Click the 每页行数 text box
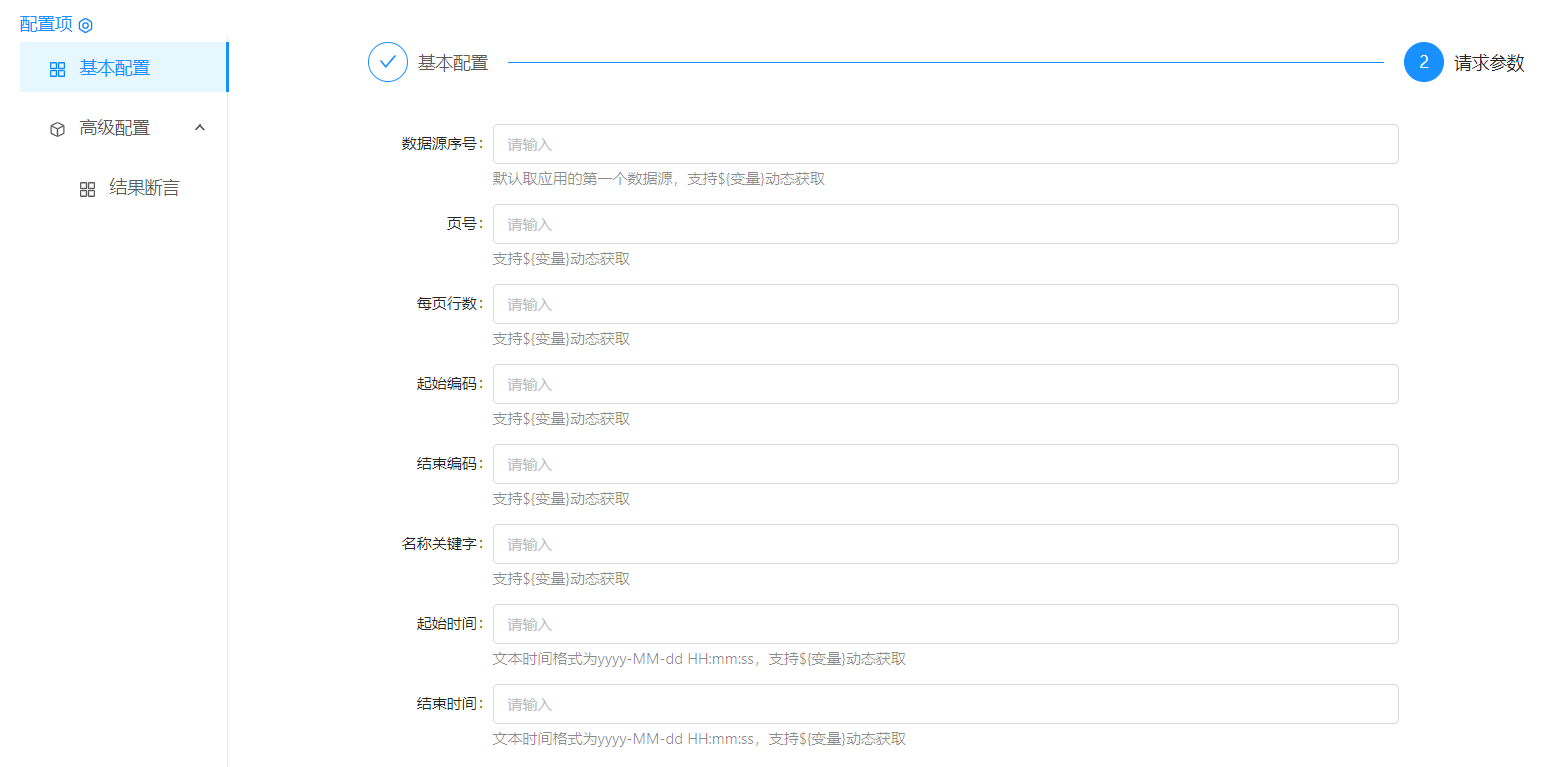The height and width of the screenshot is (767, 1542). click(x=945, y=304)
